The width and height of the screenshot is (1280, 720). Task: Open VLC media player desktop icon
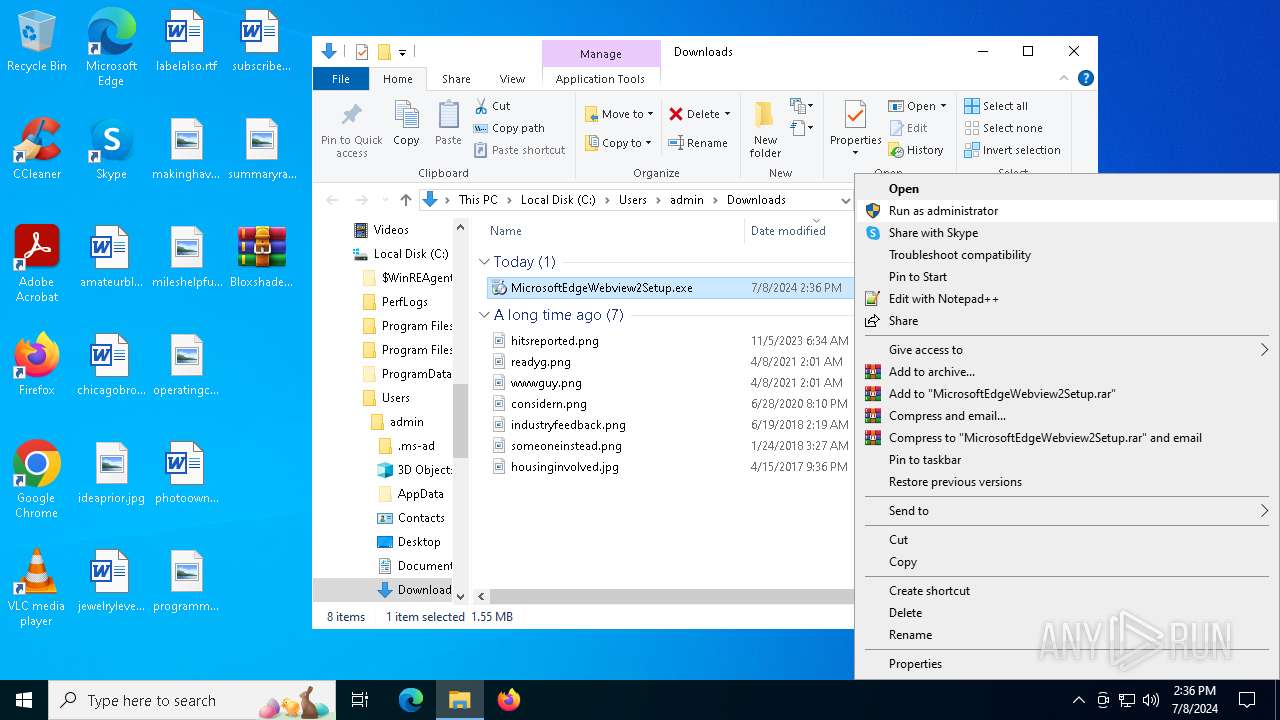[x=36, y=587]
